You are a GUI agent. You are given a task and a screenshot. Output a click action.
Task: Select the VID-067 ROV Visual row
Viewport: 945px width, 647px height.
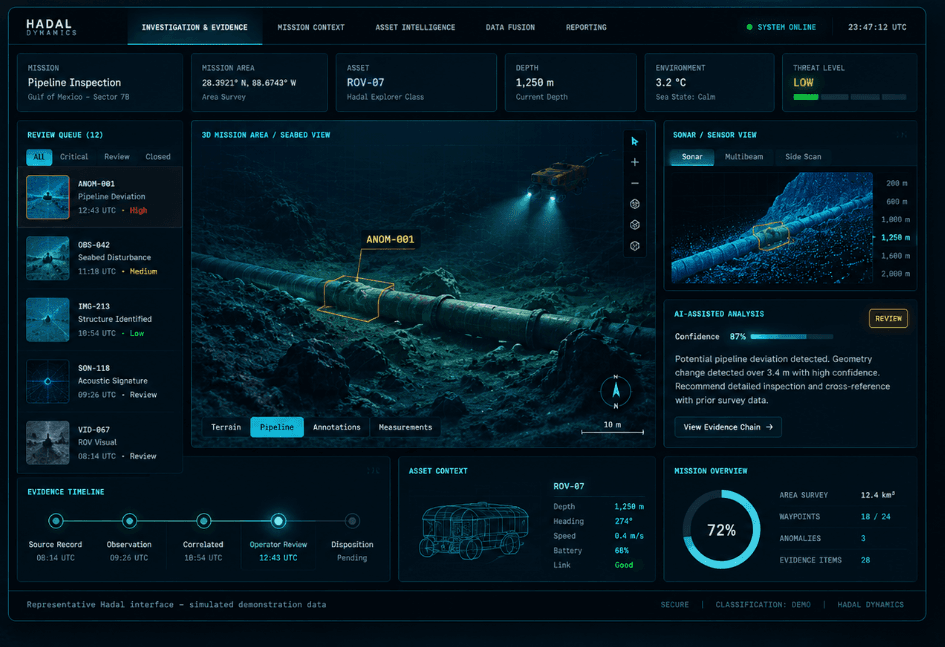point(100,443)
